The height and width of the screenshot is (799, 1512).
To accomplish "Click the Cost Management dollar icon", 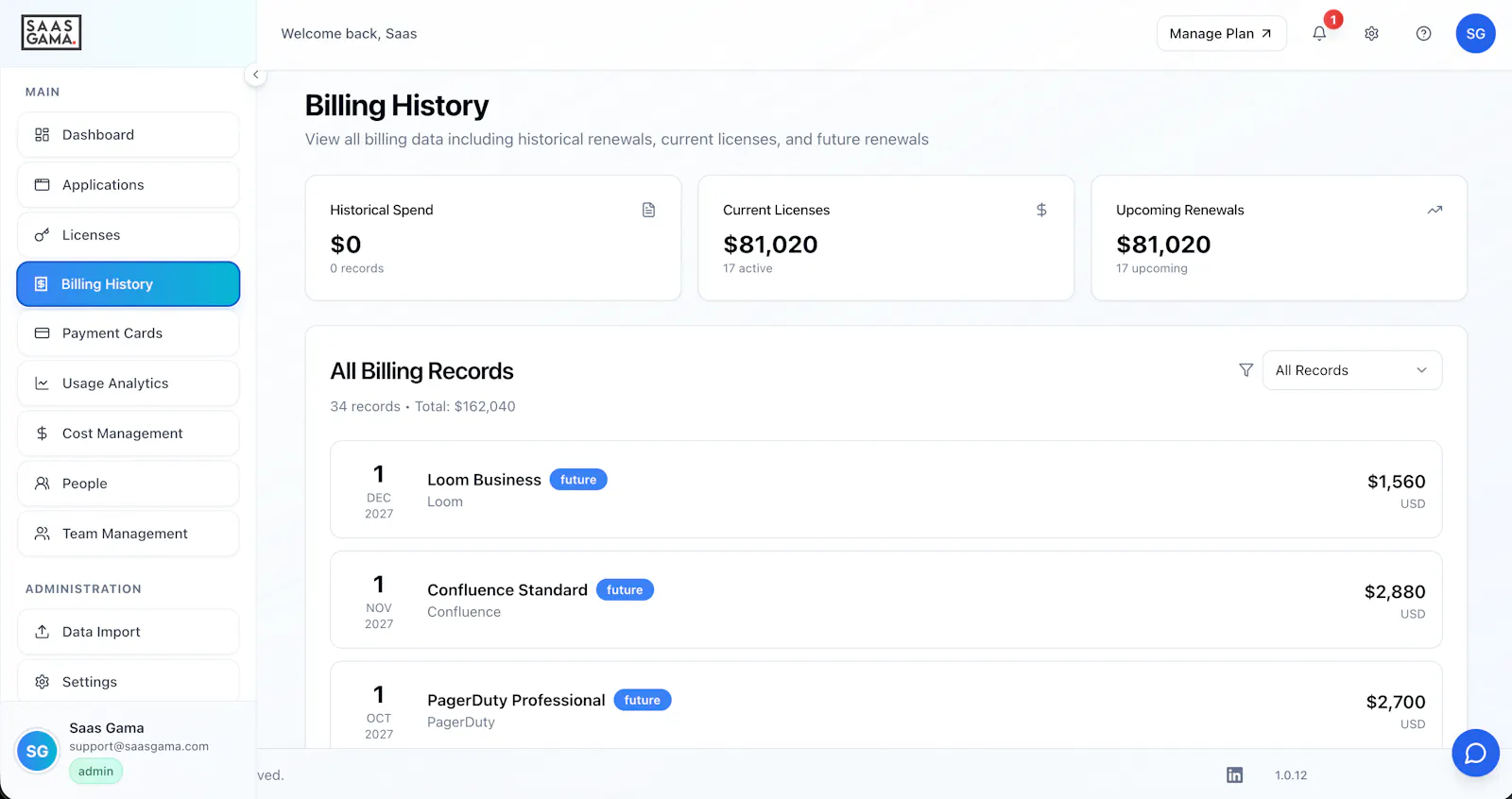I will point(42,433).
